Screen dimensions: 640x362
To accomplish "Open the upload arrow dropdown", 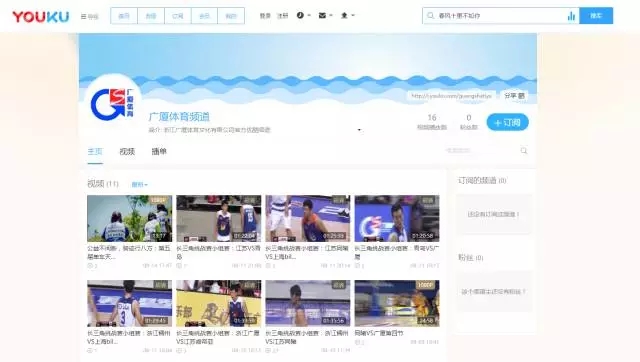I will point(347,16).
